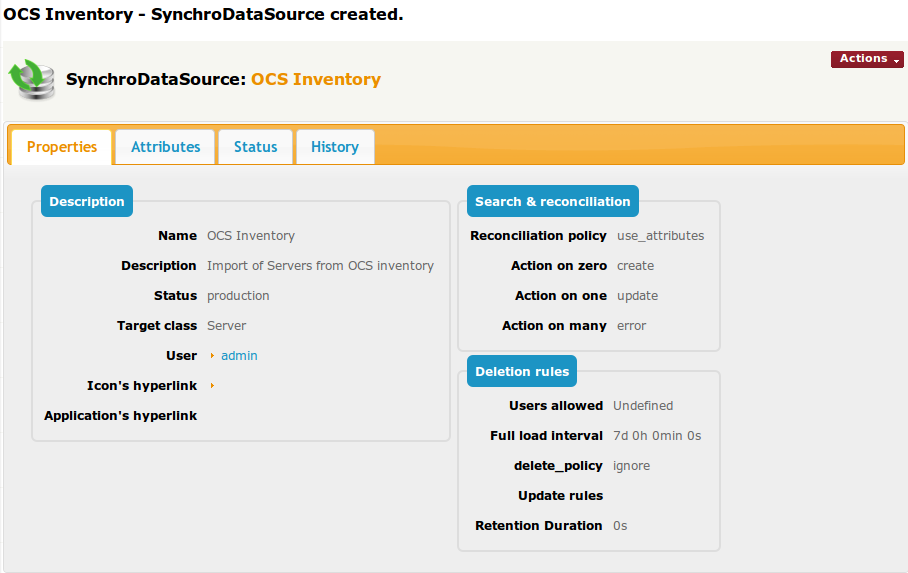
Task: Click the arrow icon next to Icon's hyperlink
Action: click(212, 386)
